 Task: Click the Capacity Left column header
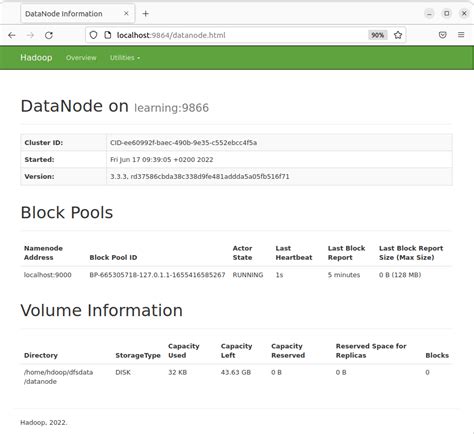point(236,351)
